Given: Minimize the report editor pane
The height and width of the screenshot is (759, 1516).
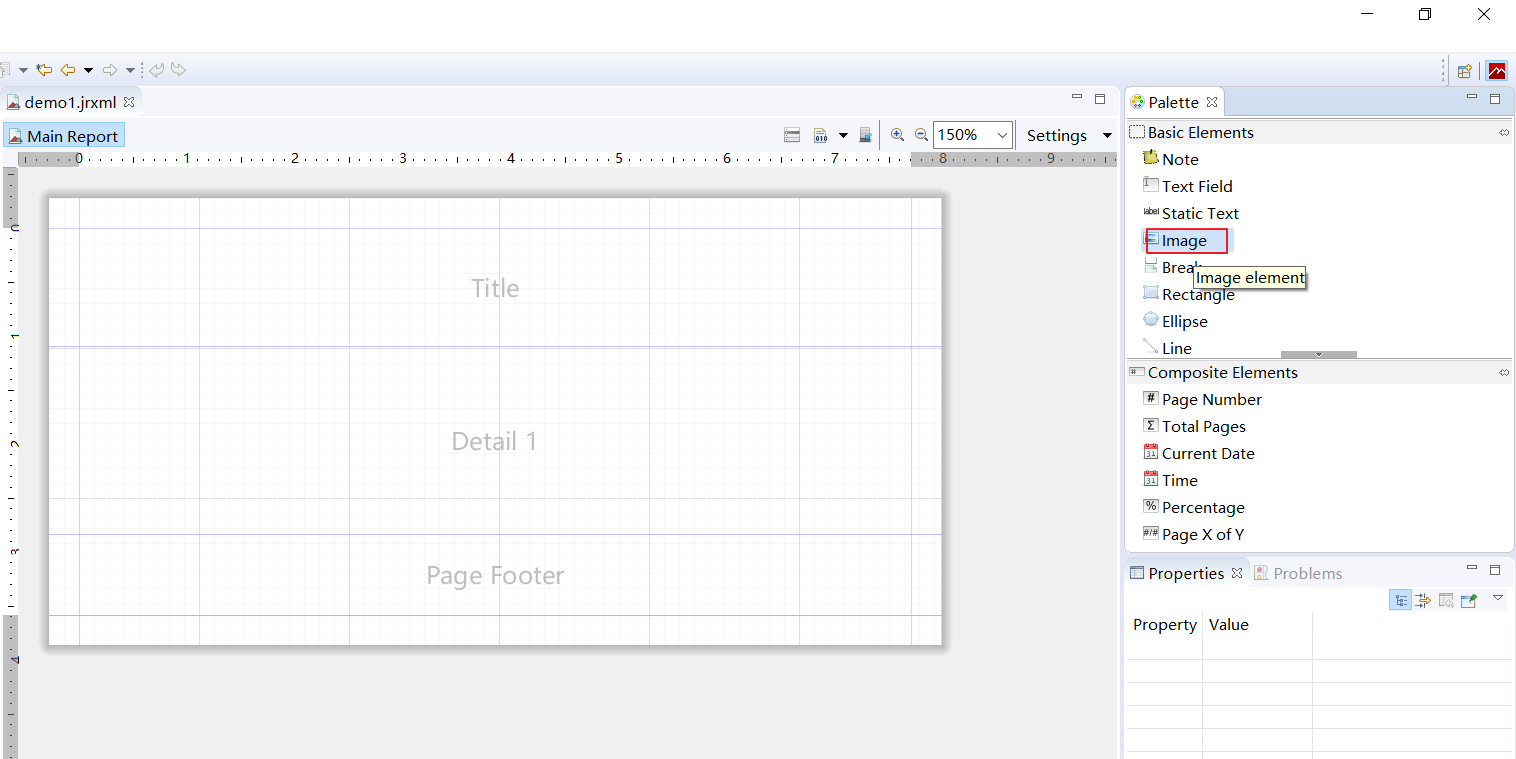Looking at the screenshot, I should (x=1077, y=98).
